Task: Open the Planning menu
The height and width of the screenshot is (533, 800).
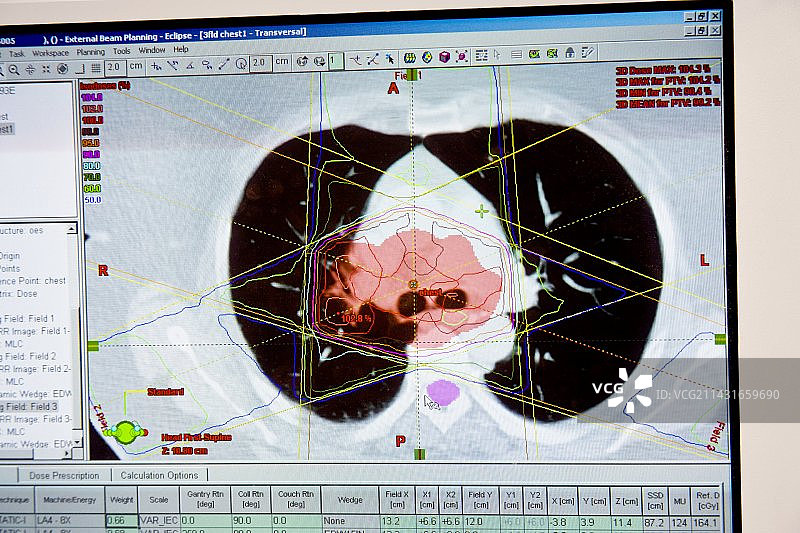Action: coord(90,51)
